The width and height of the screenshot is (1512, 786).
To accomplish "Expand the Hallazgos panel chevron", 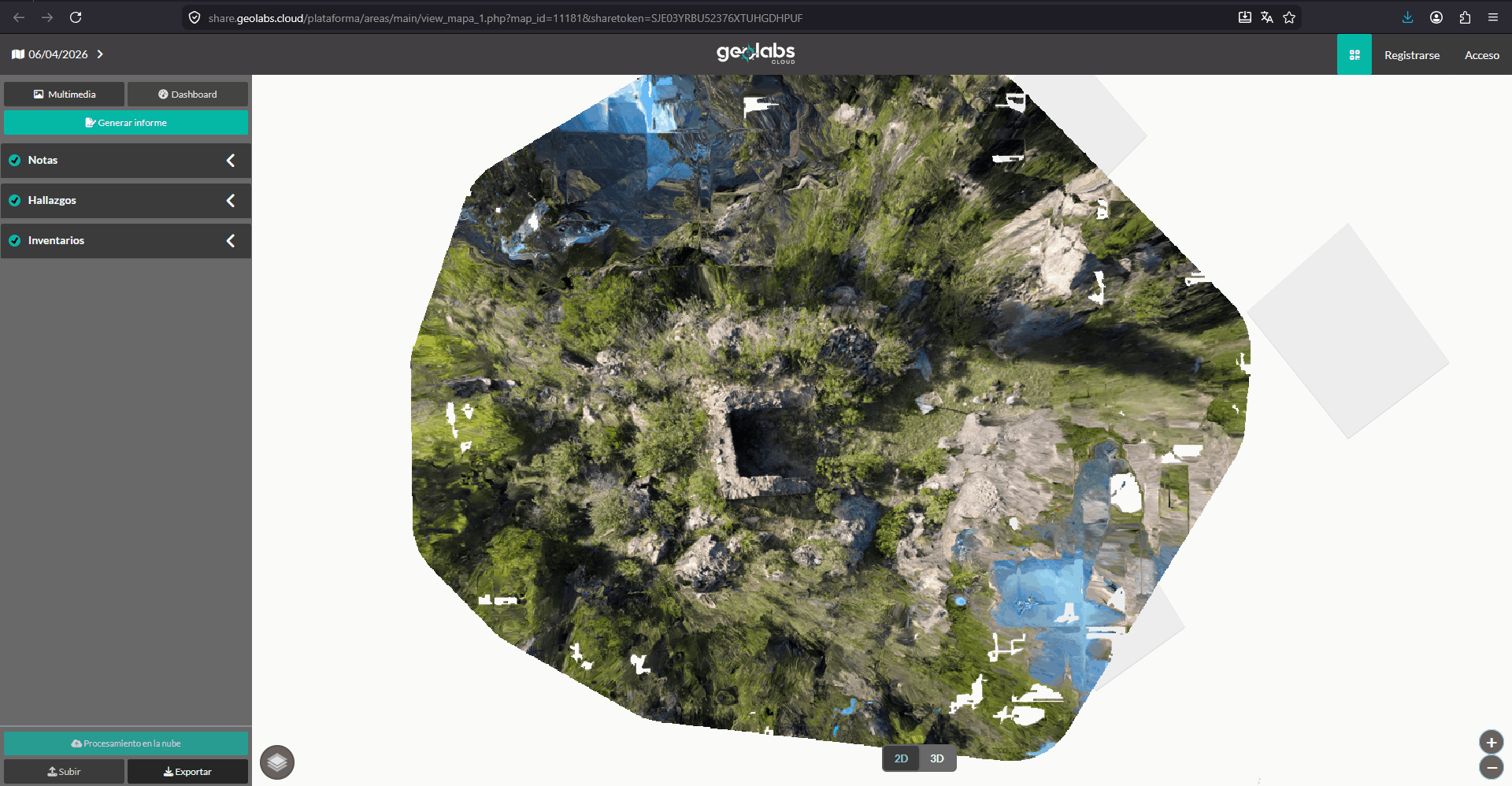I will point(231,201).
